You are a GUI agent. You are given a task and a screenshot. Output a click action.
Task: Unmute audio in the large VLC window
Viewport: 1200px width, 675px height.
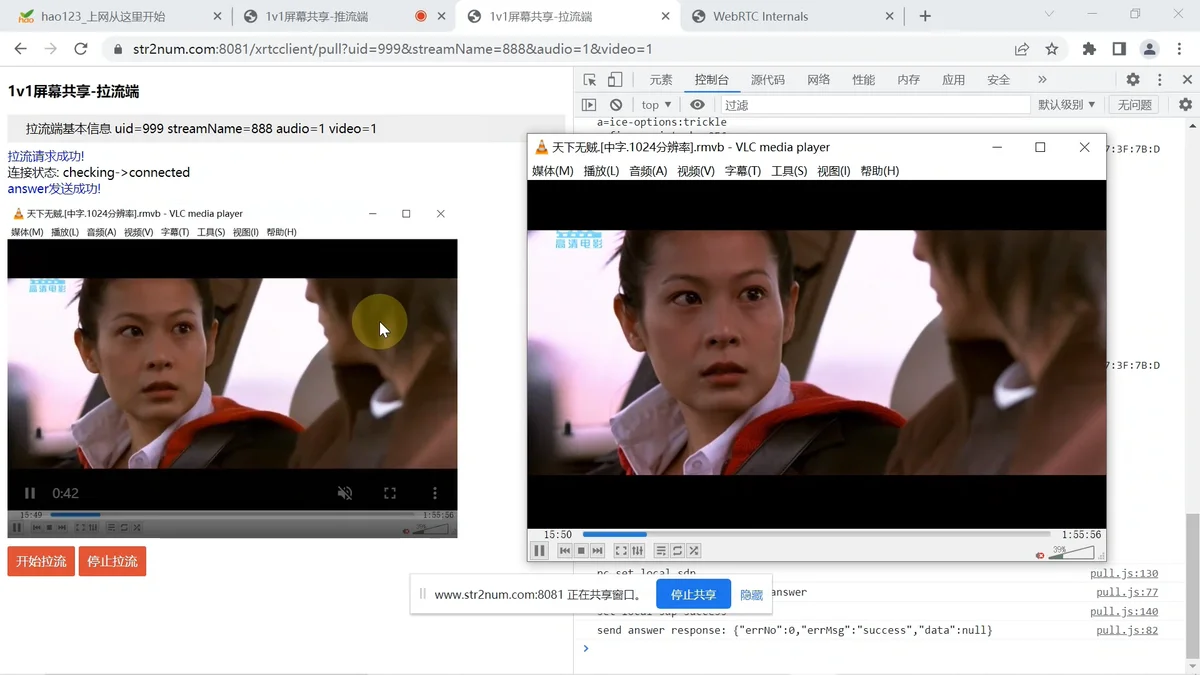tap(1040, 555)
